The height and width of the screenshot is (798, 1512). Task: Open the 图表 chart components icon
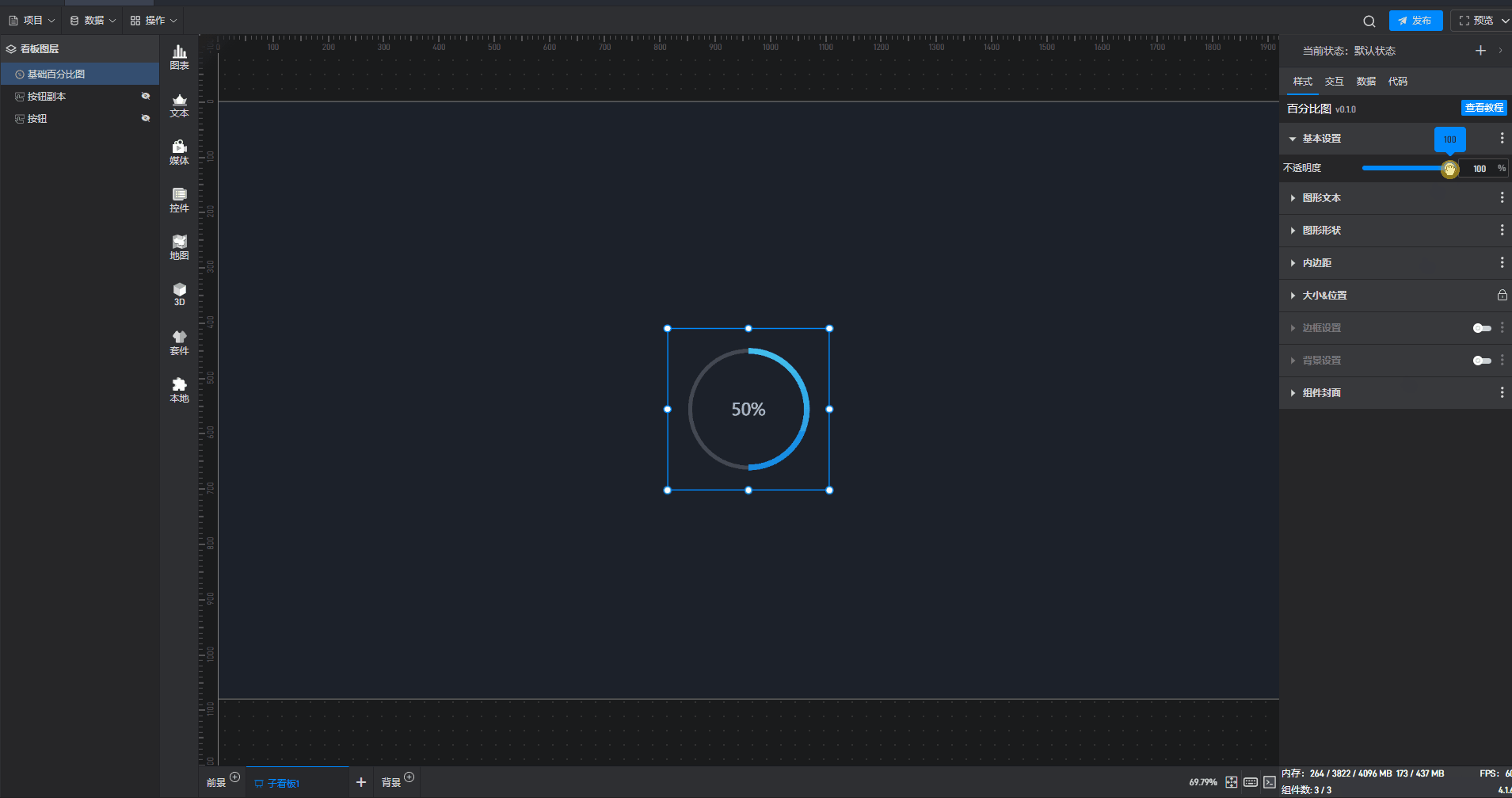coord(180,57)
